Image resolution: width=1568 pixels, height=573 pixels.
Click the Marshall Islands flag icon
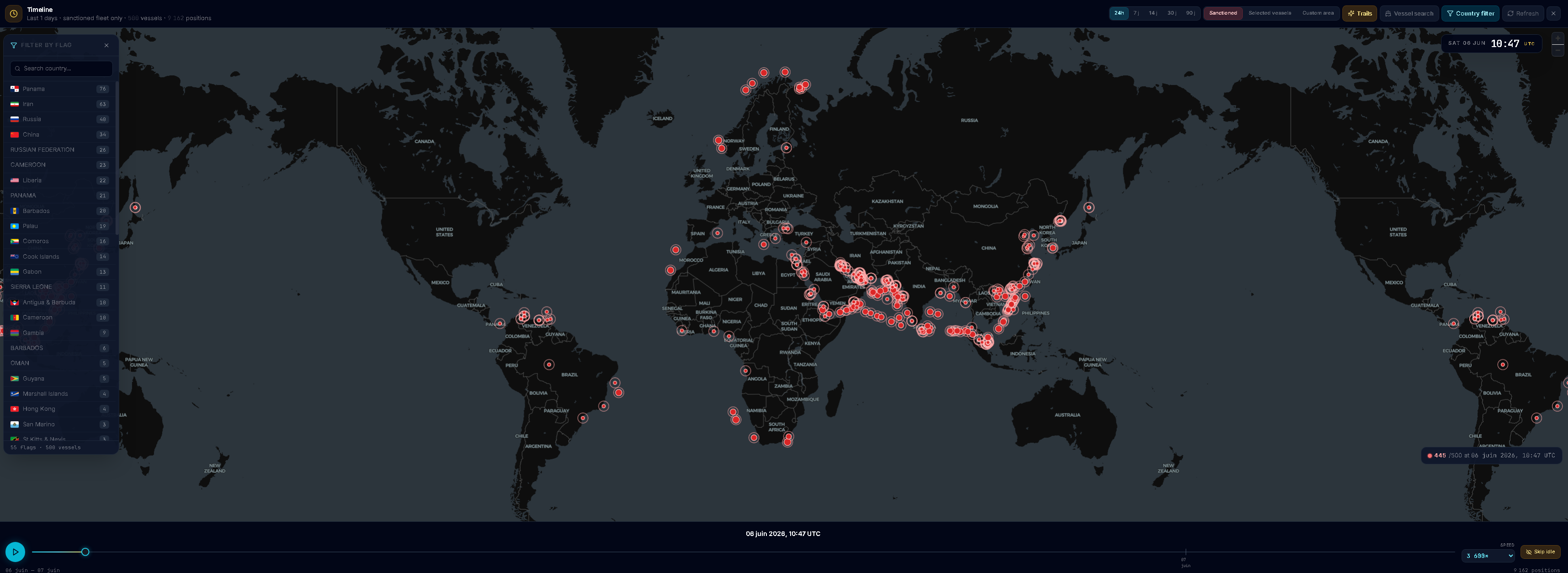pyautogui.click(x=15, y=393)
